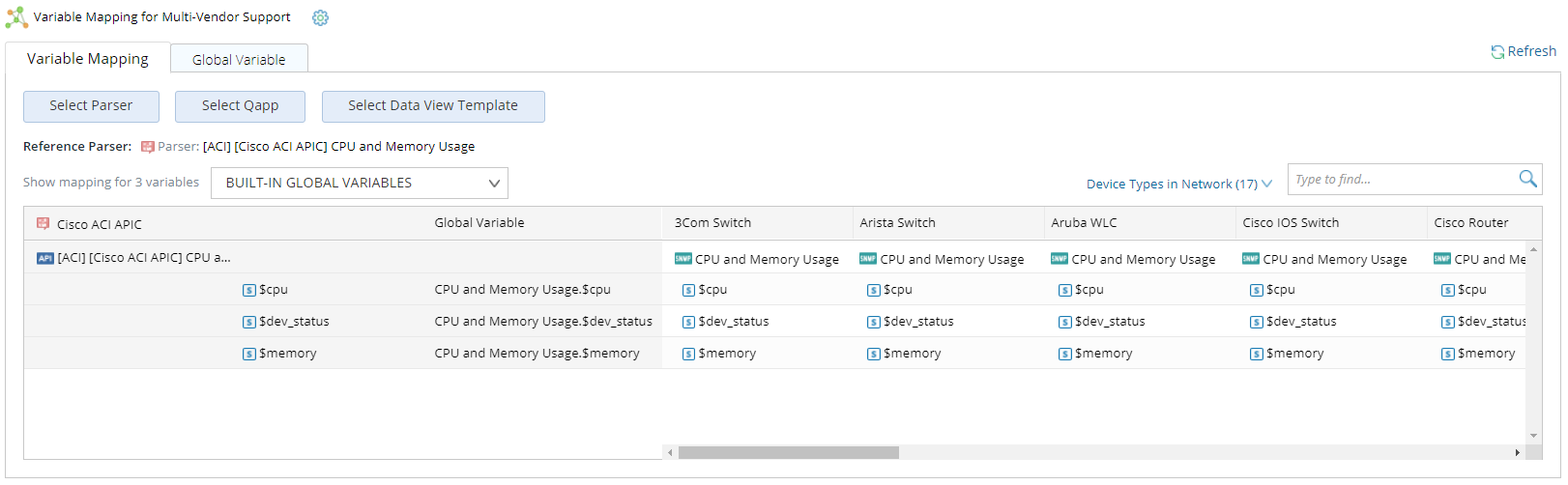Select the Variable Mapping tab
Image resolution: width=1568 pixels, height=485 pixels.
click(x=88, y=59)
